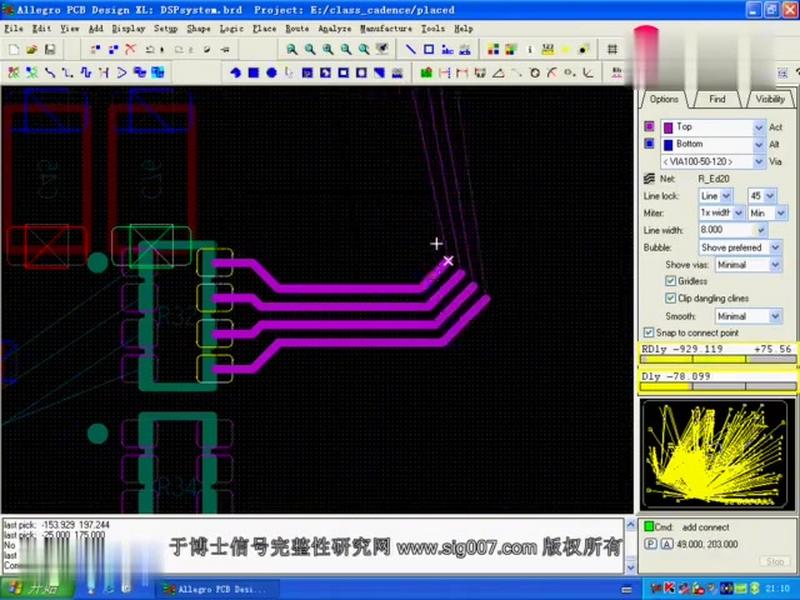Select the Delete tool from the toolbar
Viewport: 800px width, 600px height.
pos(131,49)
